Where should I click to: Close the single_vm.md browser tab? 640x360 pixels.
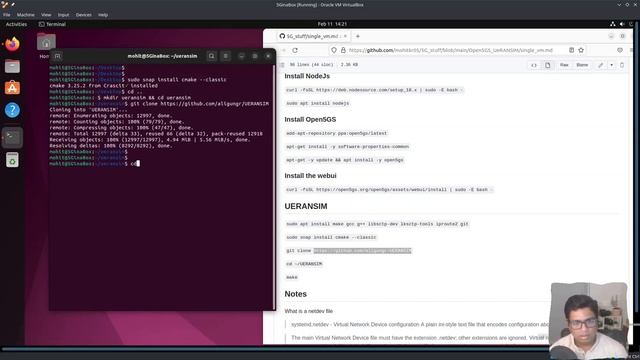[x=345, y=36]
